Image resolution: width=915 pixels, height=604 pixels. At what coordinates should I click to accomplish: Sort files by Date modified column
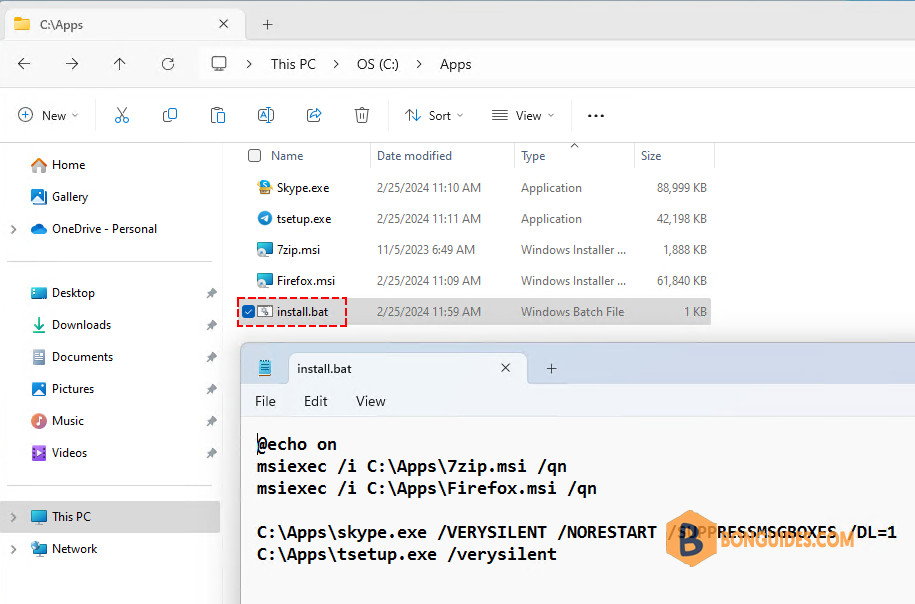[x=414, y=156]
